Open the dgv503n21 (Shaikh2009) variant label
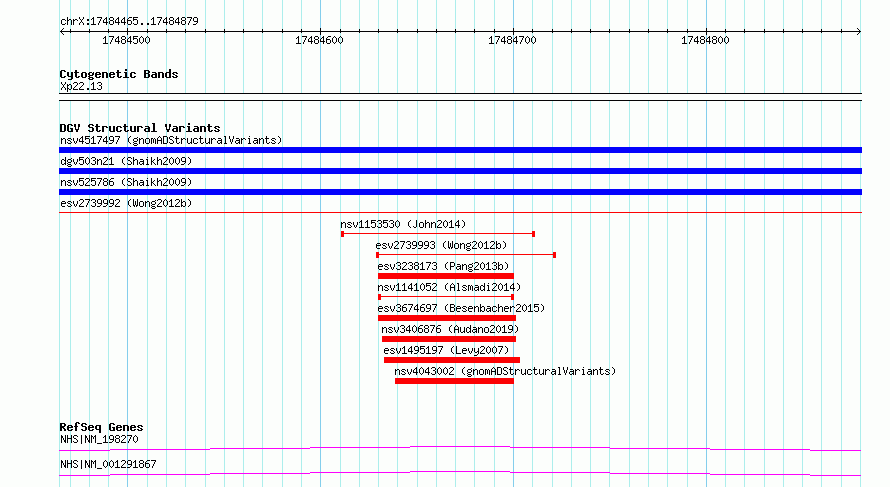 tap(126, 161)
